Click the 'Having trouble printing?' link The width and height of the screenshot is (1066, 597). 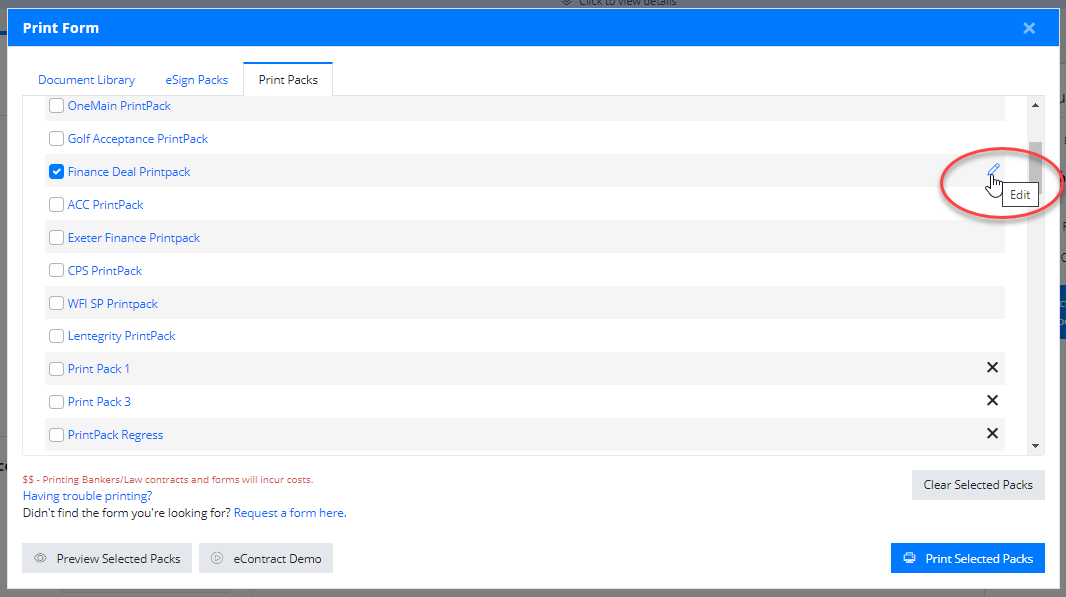click(x=87, y=496)
